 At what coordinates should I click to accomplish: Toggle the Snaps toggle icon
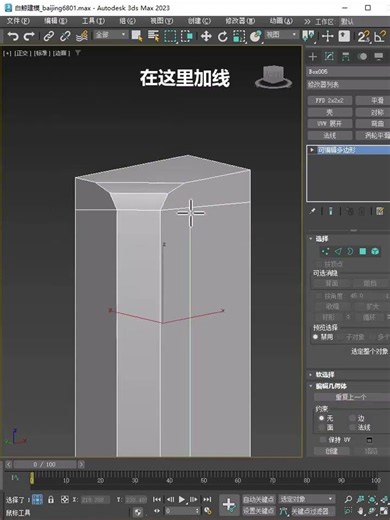tap(363, 36)
